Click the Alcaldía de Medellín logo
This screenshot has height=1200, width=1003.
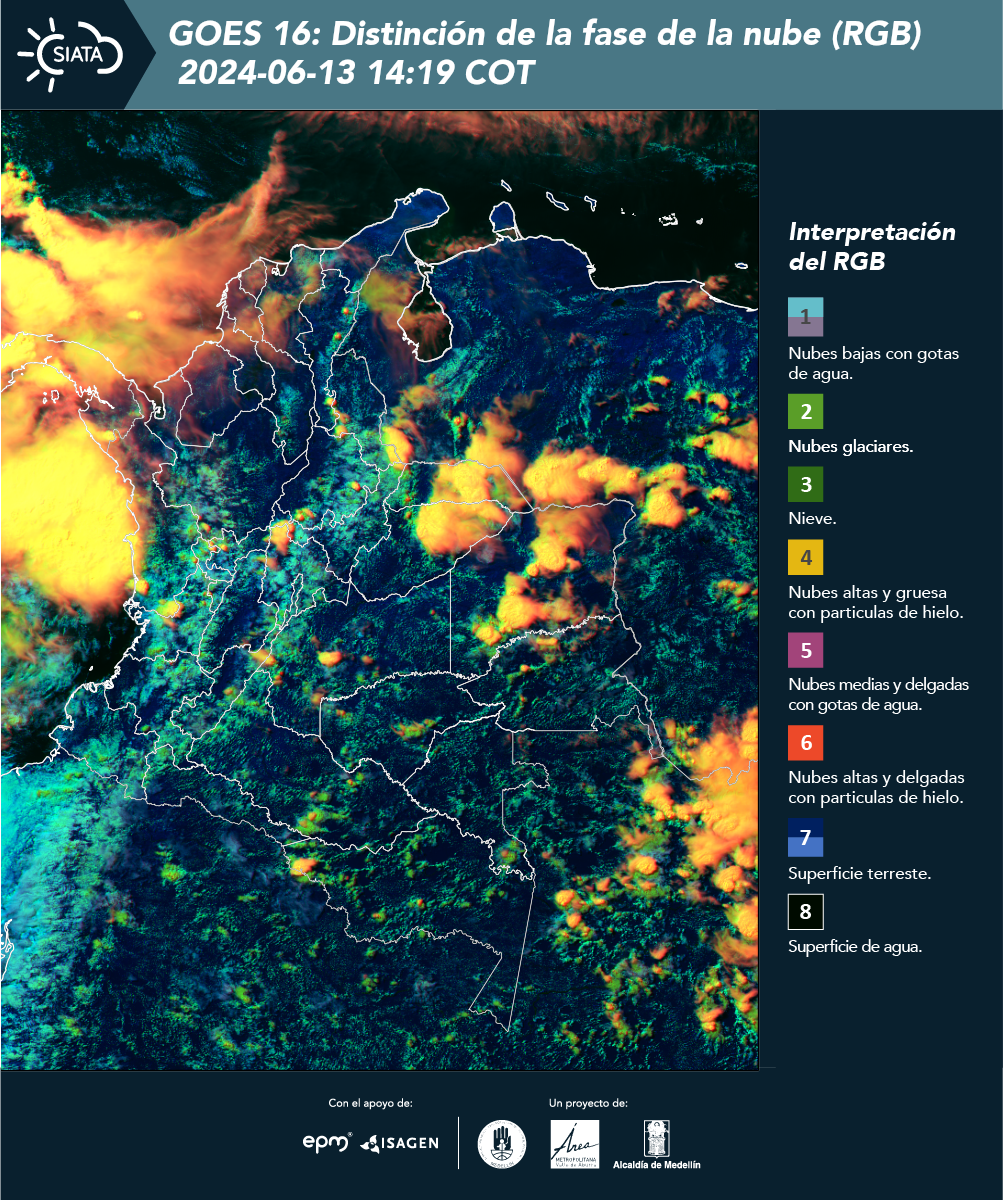pos(656,1144)
